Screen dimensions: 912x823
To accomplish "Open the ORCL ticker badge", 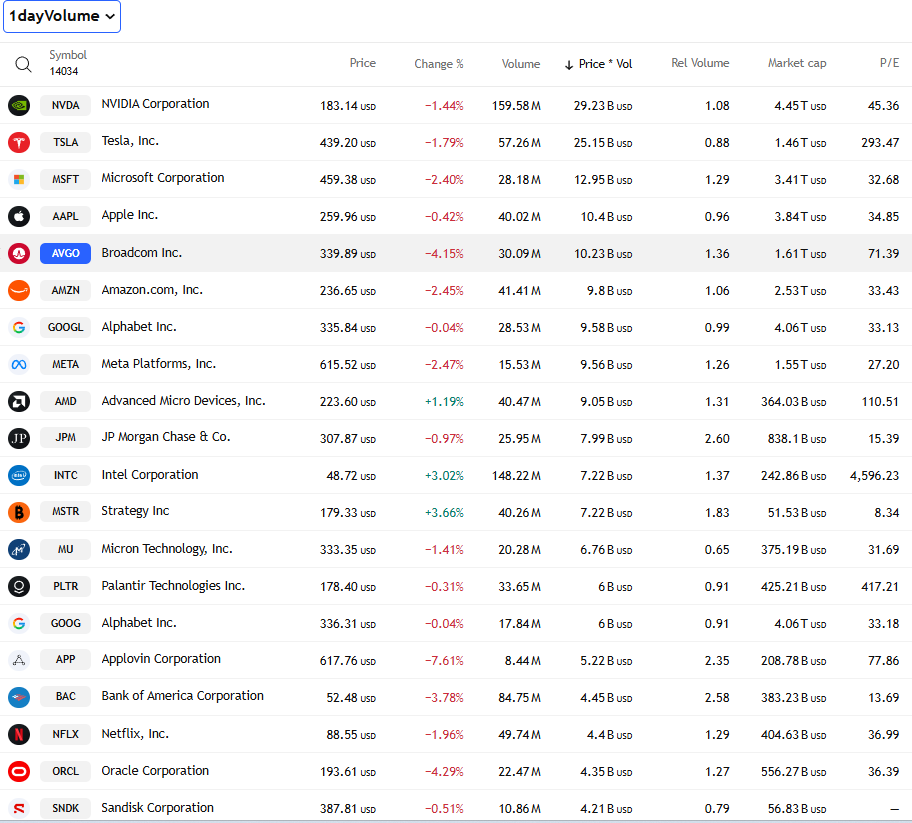I will pyautogui.click(x=66, y=771).
